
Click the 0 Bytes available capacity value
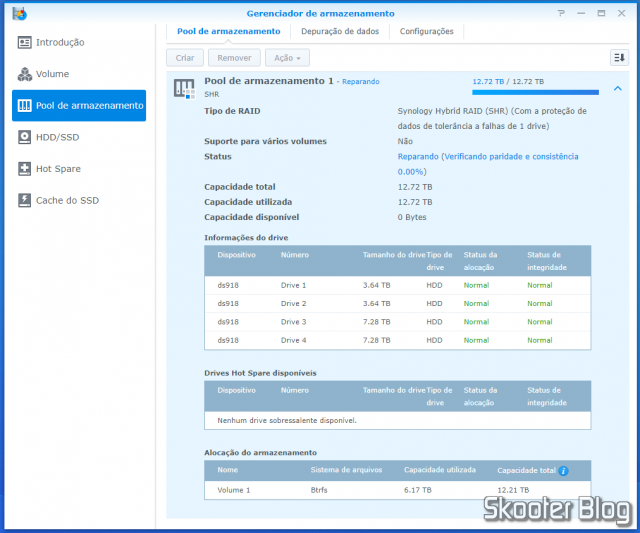[x=412, y=217]
